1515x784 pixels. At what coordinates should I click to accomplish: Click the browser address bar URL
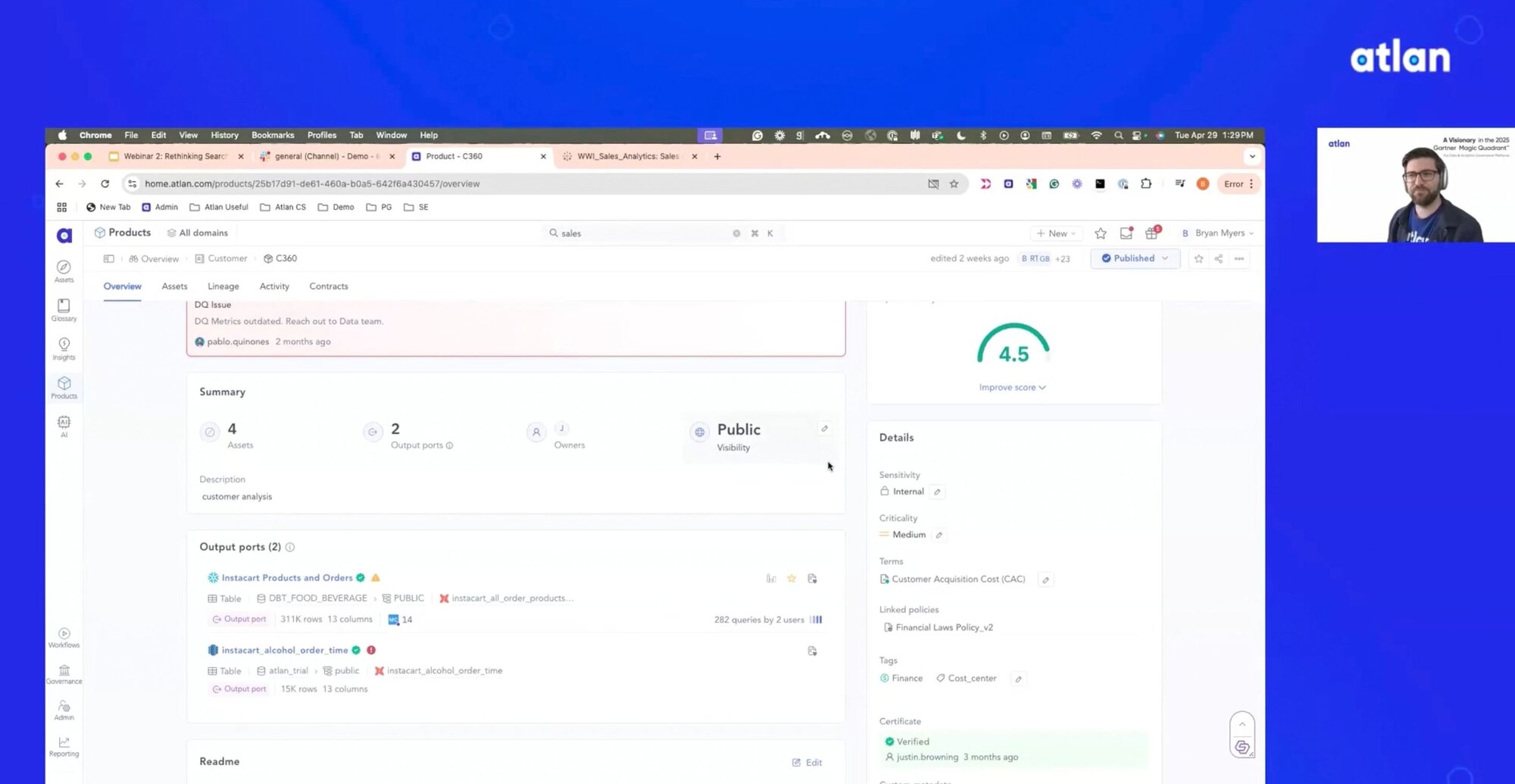pyautogui.click(x=312, y=183)
